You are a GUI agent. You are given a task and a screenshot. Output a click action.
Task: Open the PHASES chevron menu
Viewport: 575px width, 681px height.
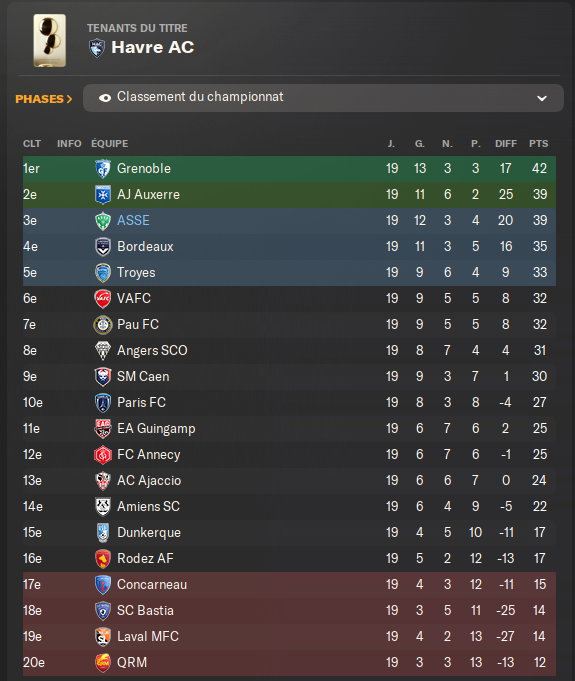click(x=43, y=99)
